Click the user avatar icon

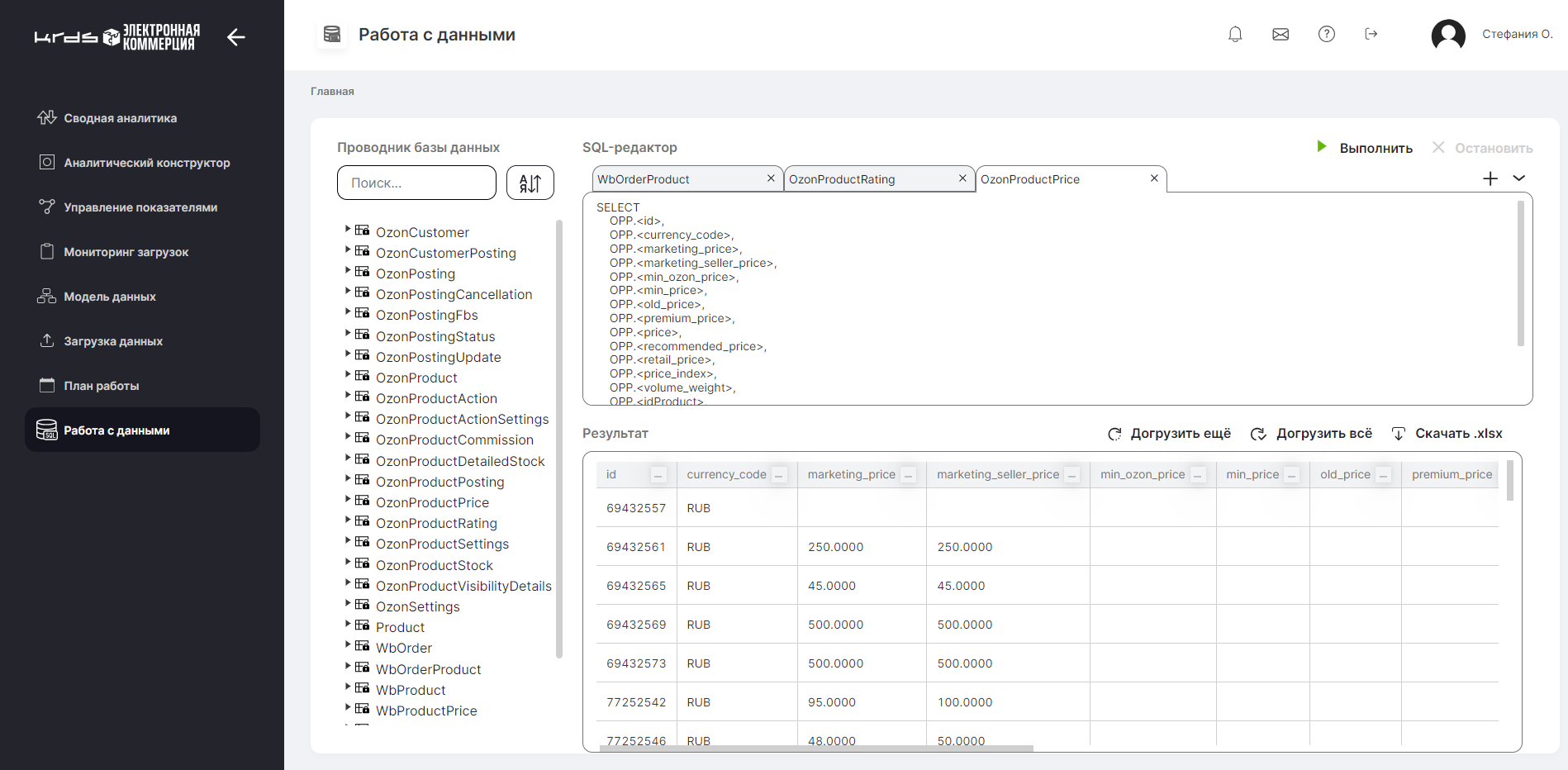click(x=1447, y=35)
